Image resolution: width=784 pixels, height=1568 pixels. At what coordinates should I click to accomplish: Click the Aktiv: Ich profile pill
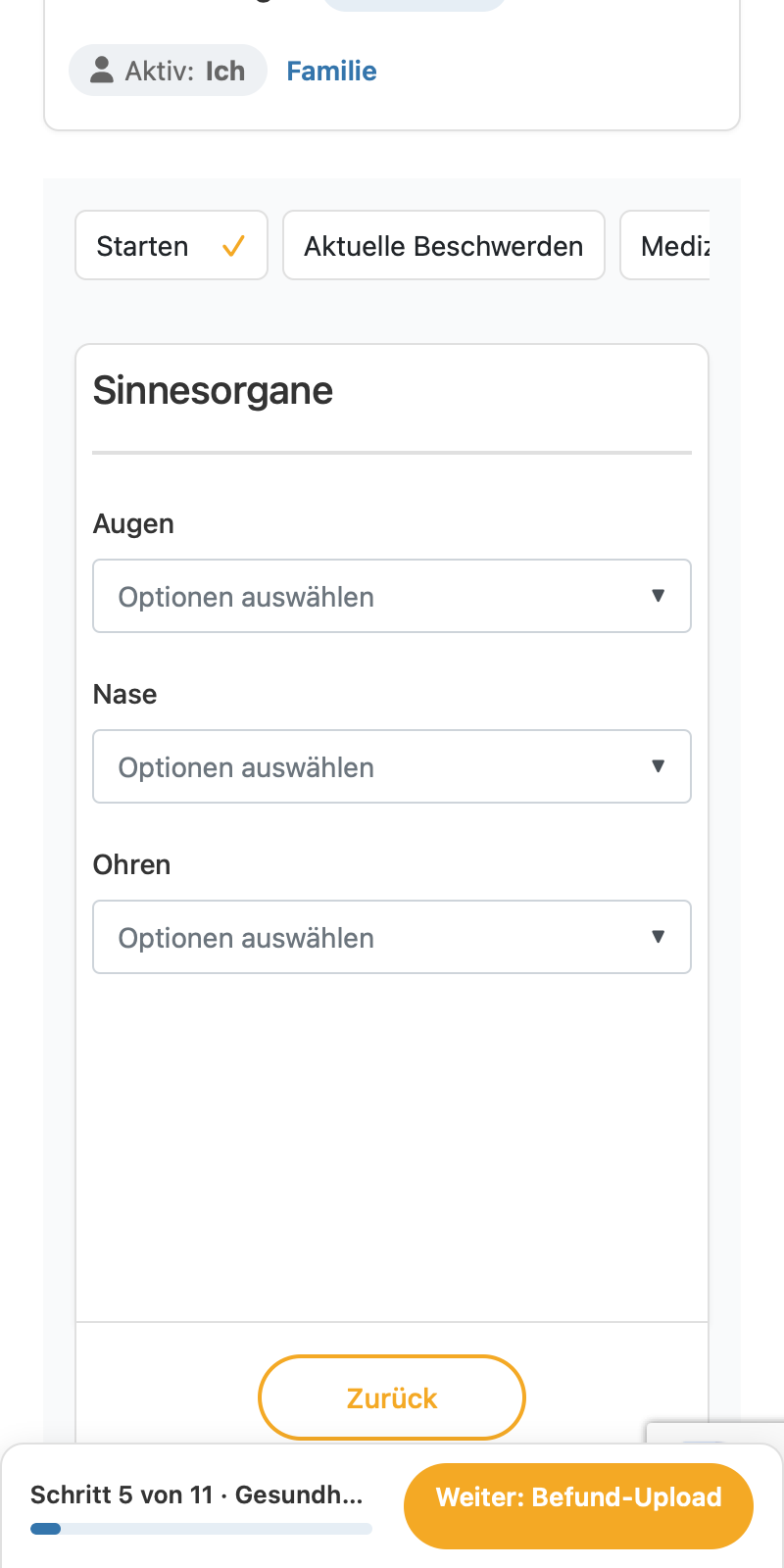168,71
